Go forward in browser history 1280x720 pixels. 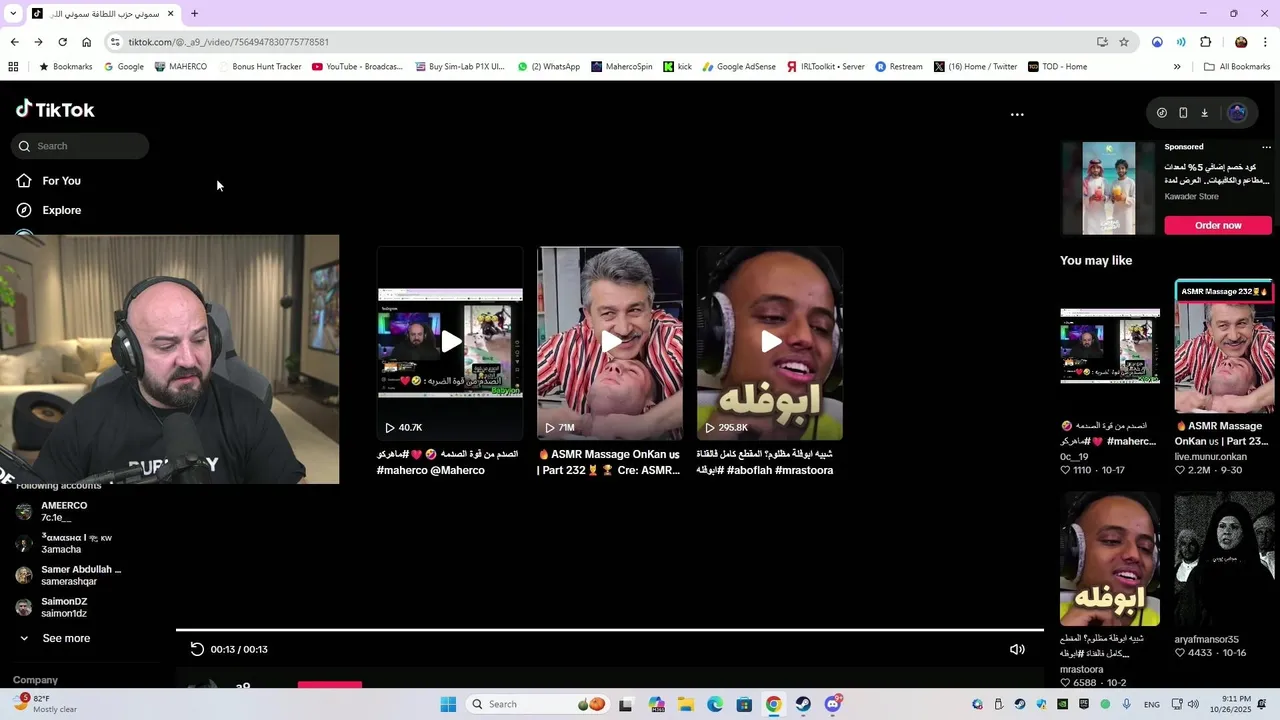pos(38,42)
